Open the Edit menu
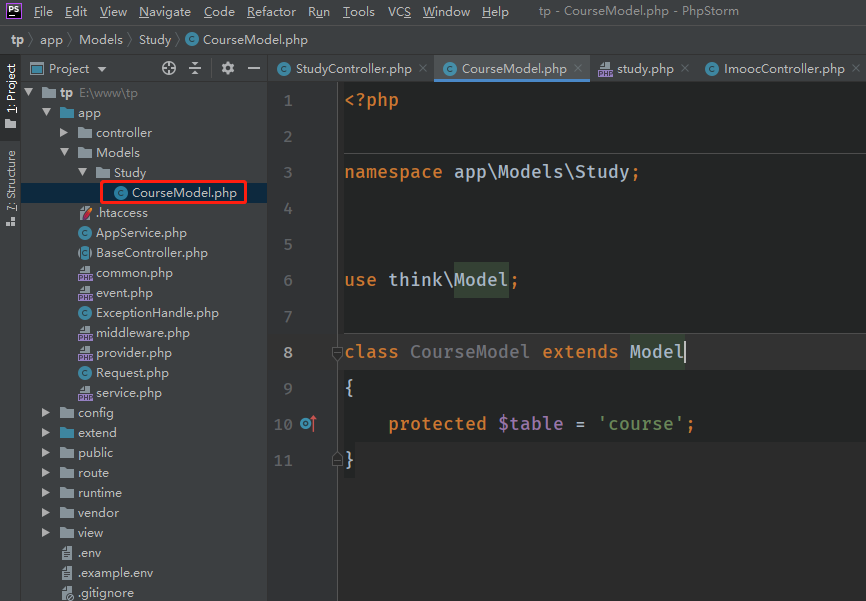 pos(76,12)
